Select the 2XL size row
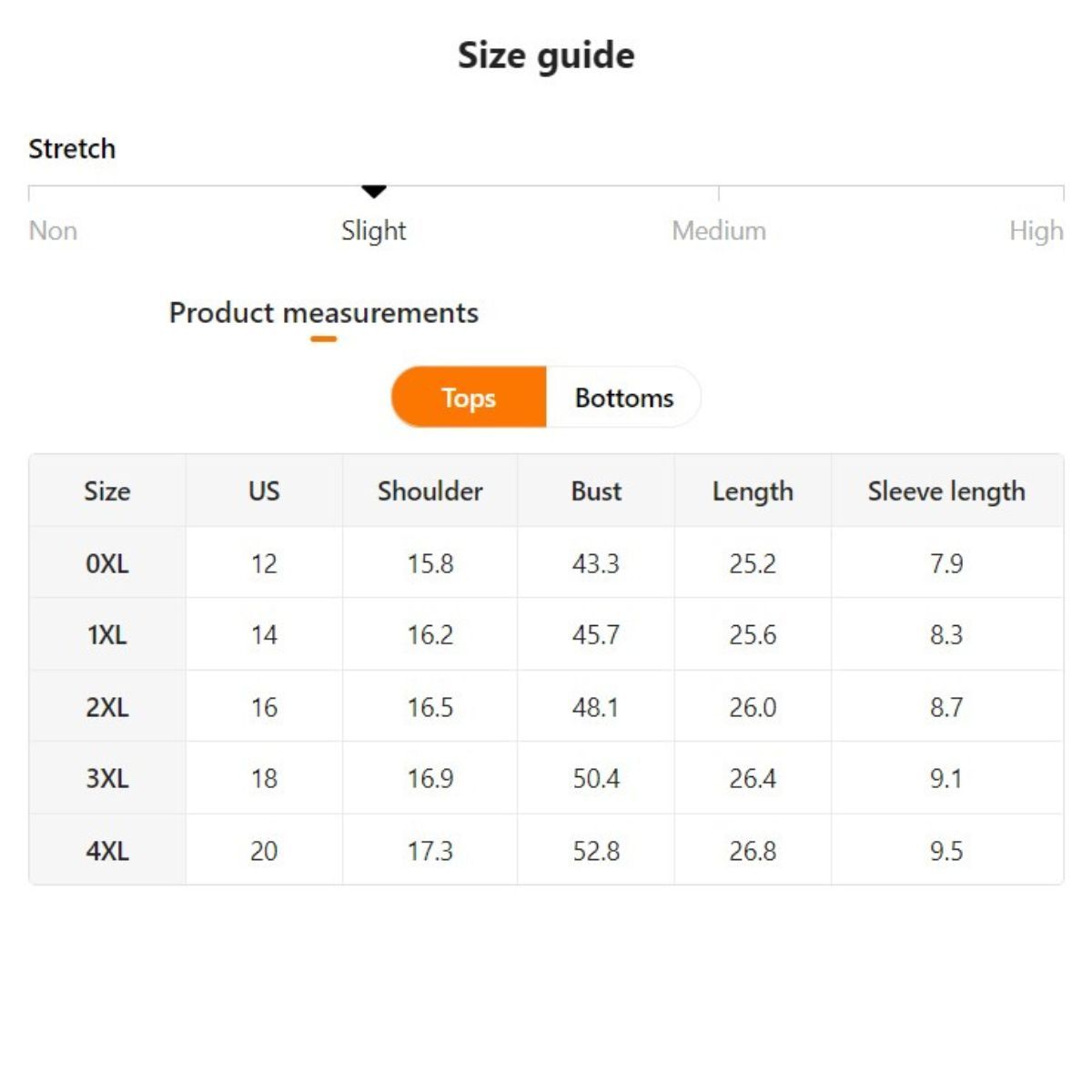The width and height of the screenshot is (1092, 1092). (x=107, y=707)
